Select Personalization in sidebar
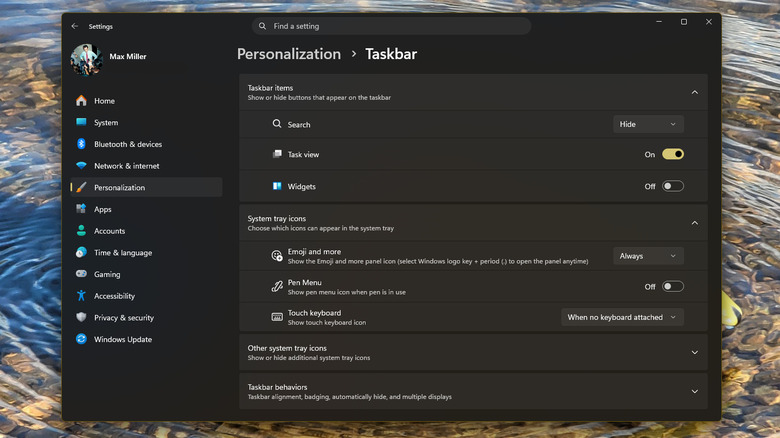780x438 pixels. [146, 187]
